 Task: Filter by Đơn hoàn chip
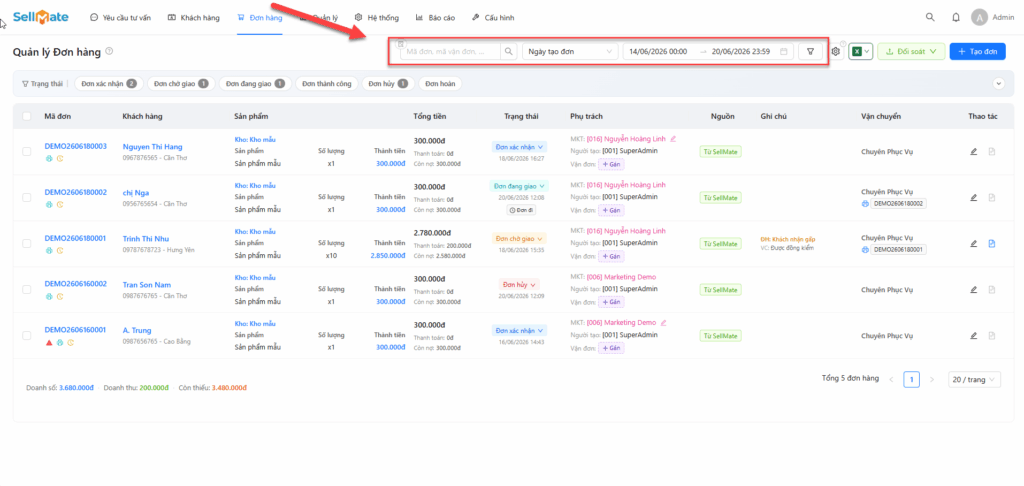pyautogui.click(x=440, y=84)
